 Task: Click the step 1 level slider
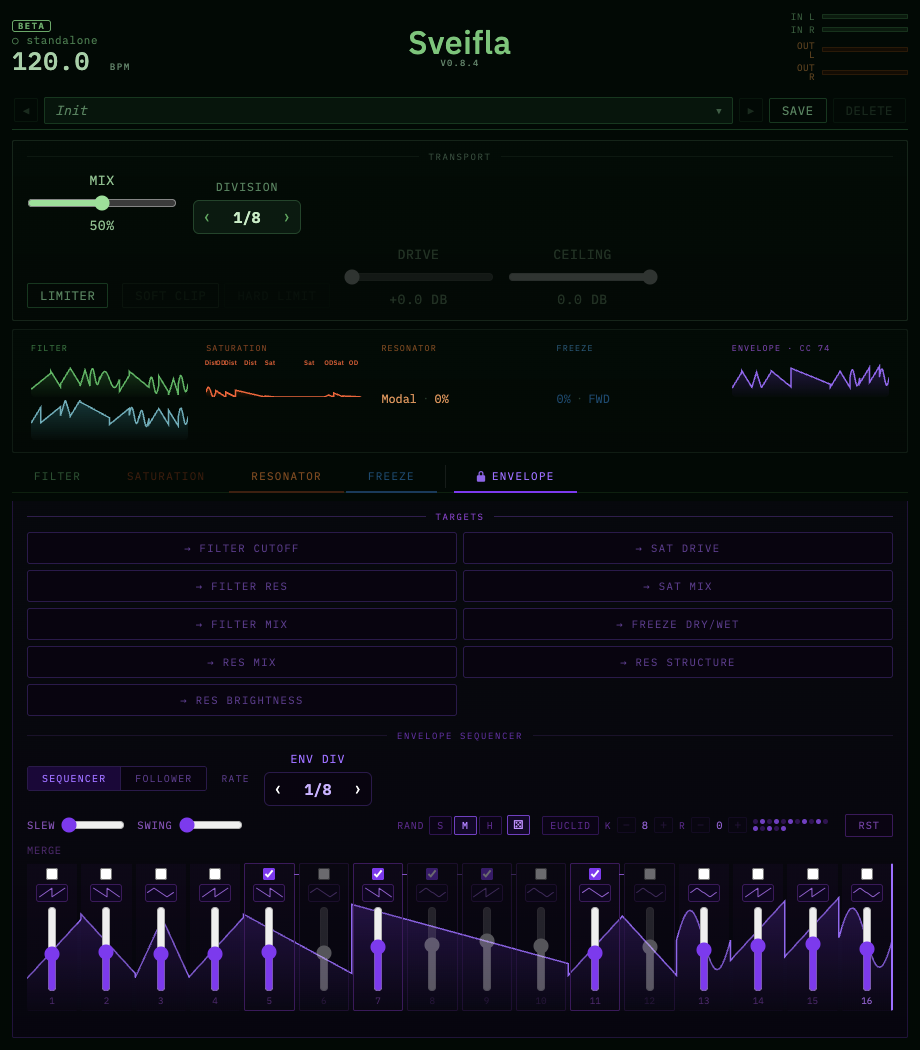pyautogui.click(x=52, y=949)
